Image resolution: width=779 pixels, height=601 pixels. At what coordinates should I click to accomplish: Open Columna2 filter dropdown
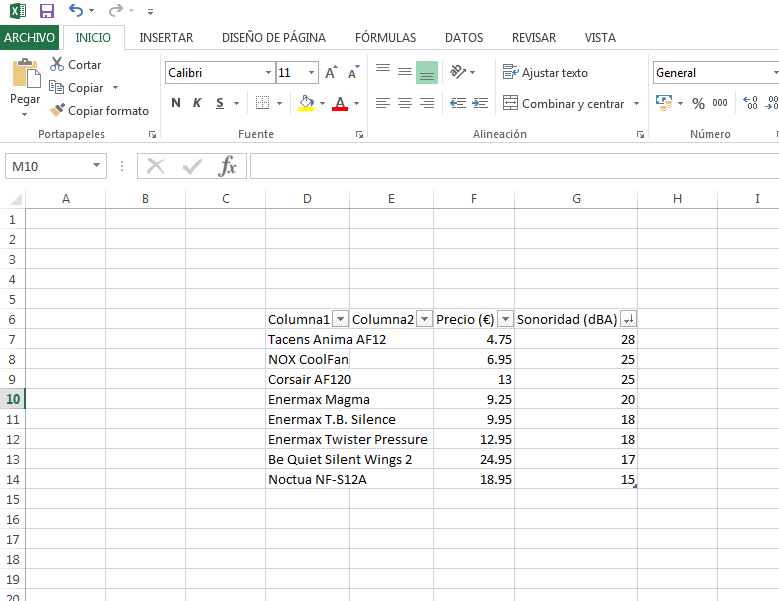pos(424,319)
